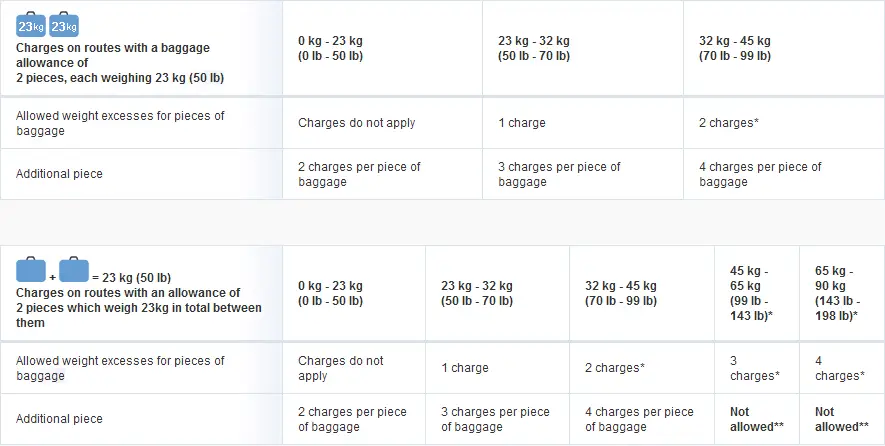This screenshot has height=446, width=885.
Task: Click the left blank suitcase icon
Action: (x=31, y=269)
